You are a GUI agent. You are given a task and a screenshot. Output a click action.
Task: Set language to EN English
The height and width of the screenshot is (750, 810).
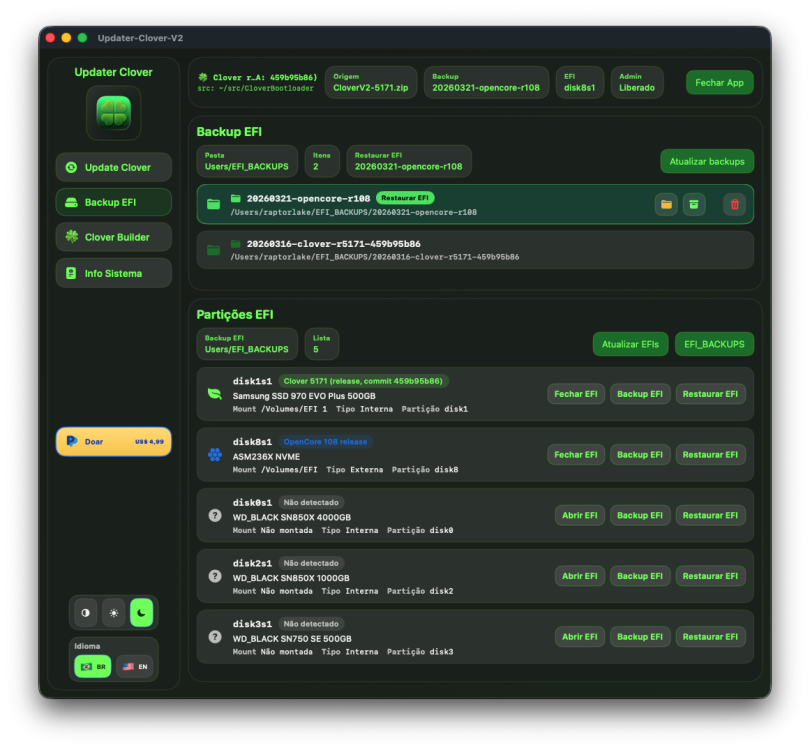tap(135, 666)
